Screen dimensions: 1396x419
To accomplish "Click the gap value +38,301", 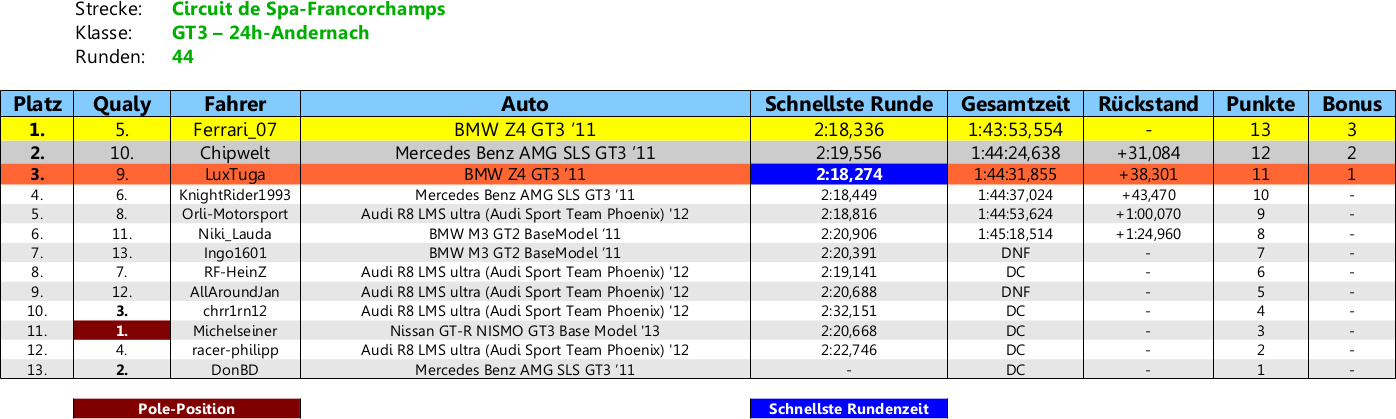I will [x=1148, y=176].
